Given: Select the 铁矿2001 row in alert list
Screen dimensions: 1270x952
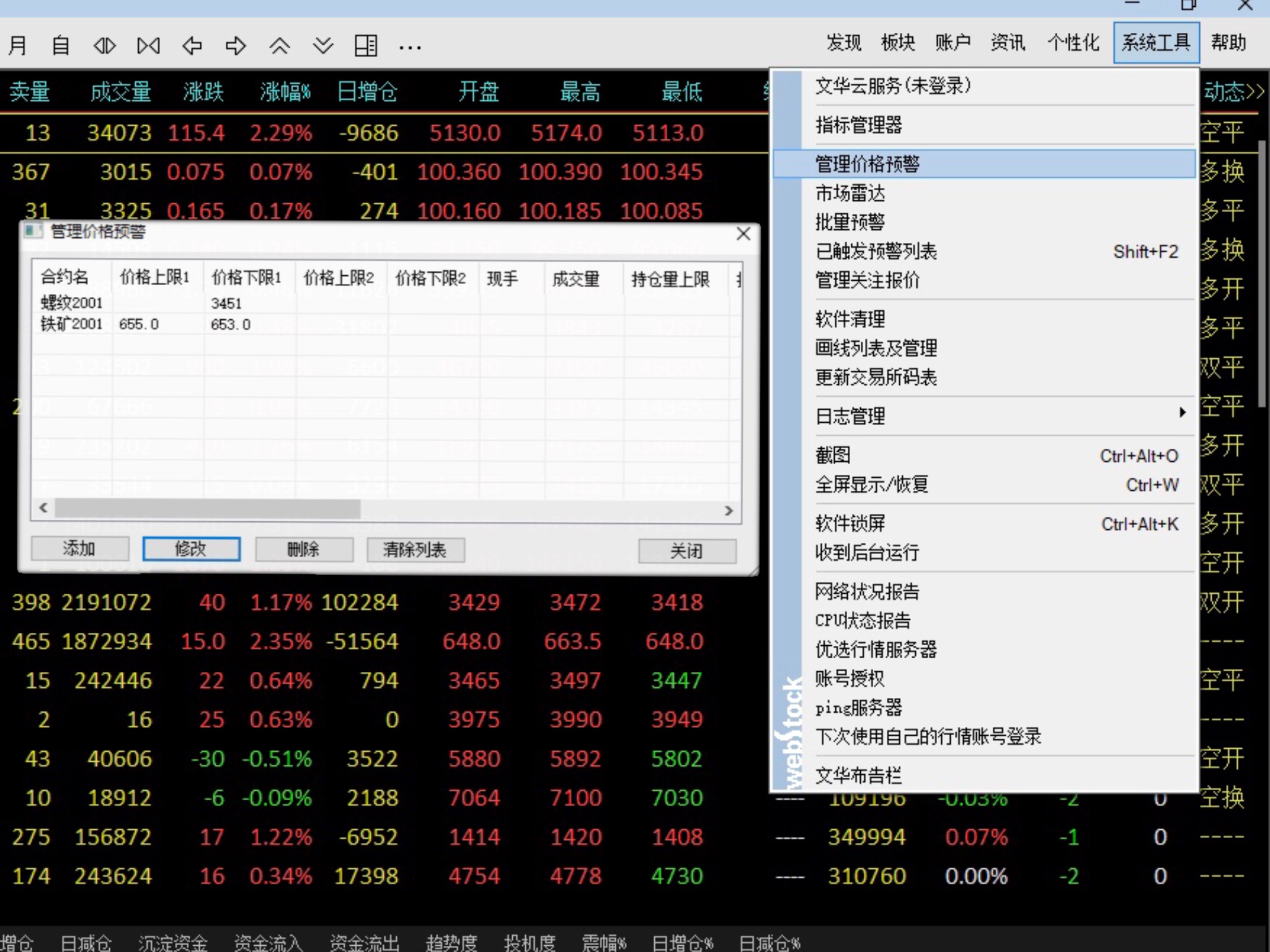Looking at the screenshot, I should [x=70, y=323].
